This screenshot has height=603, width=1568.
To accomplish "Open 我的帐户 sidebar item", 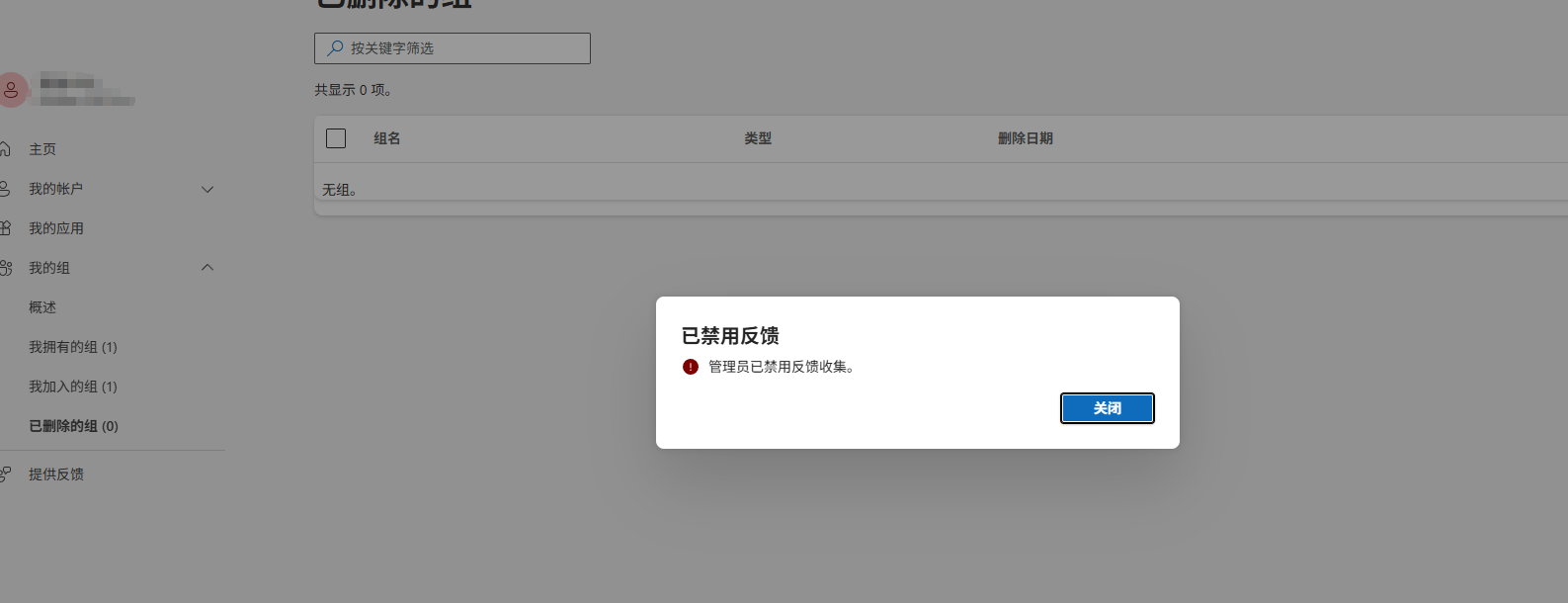I will pos(55,189).
